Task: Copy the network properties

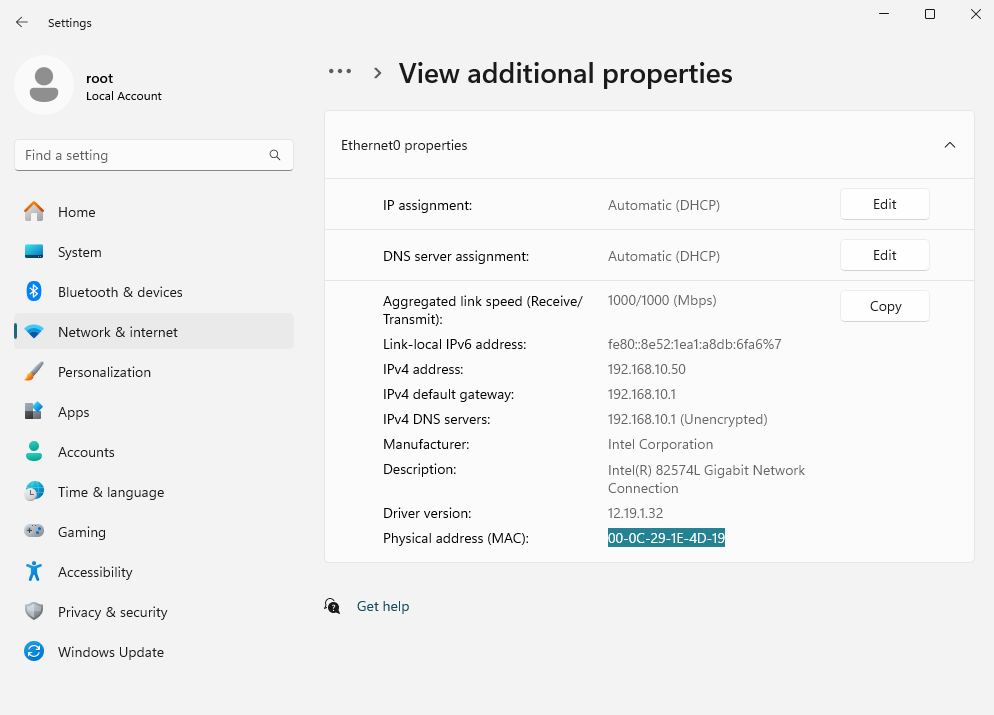Action: pyautogui.click(x=884, y=306)
